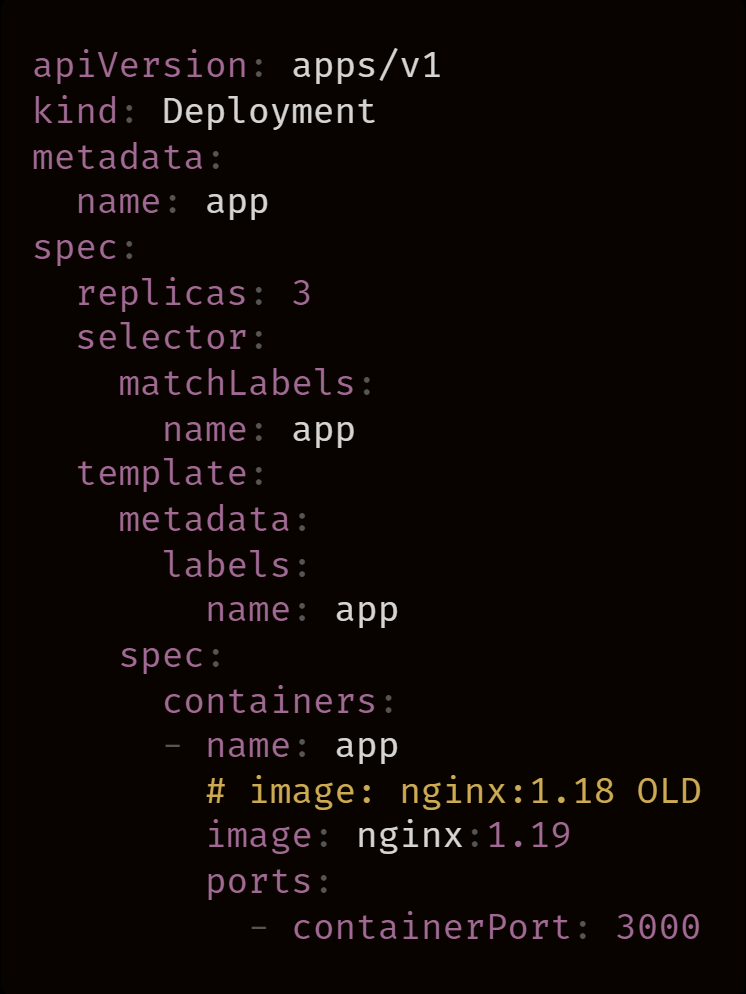This screenshot has height=994, width=746.
Task: Click the nginx image name on the uncommented line
Action: [409, 836]
